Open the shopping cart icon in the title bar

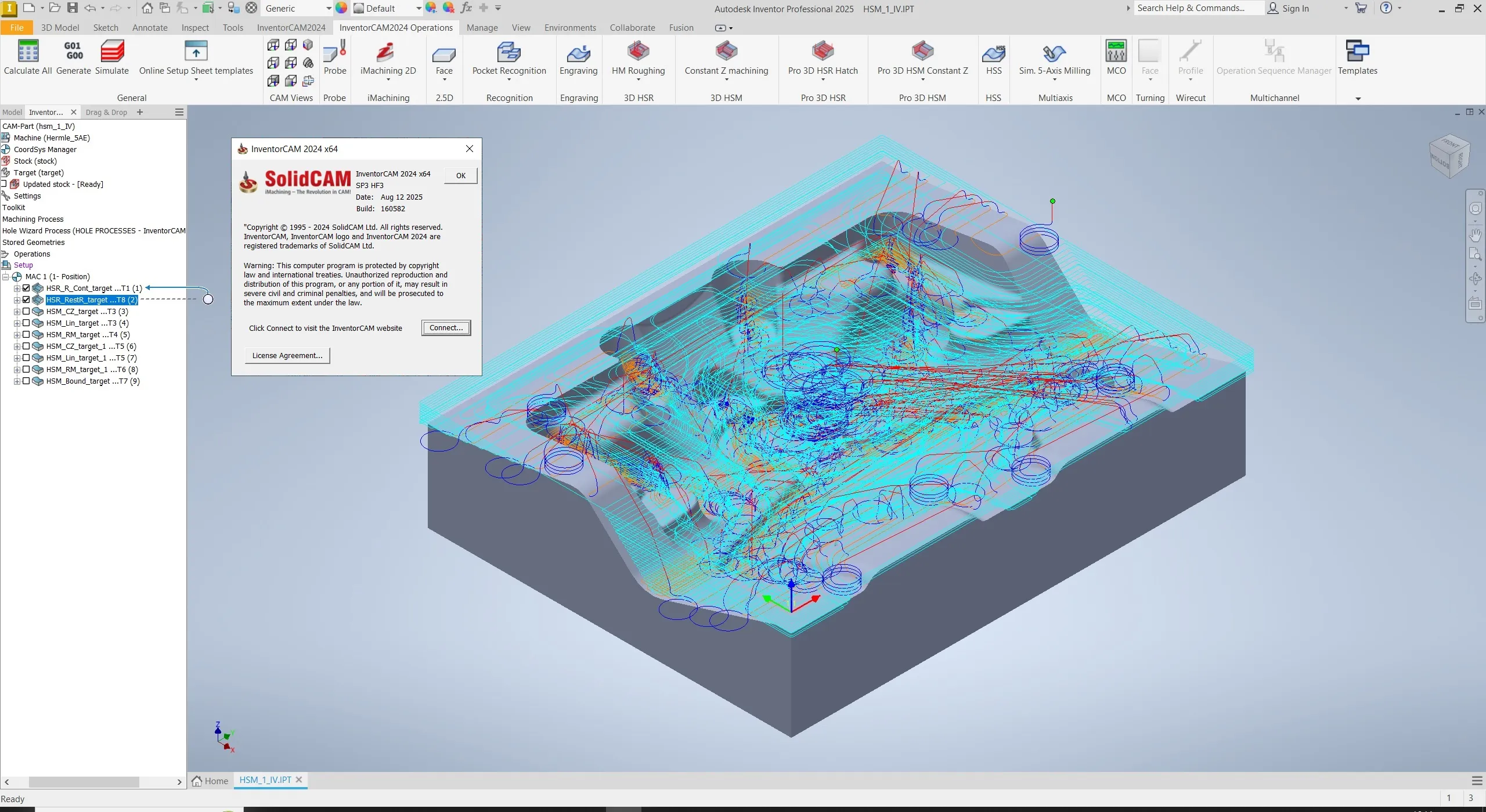tap(1361, 8)
